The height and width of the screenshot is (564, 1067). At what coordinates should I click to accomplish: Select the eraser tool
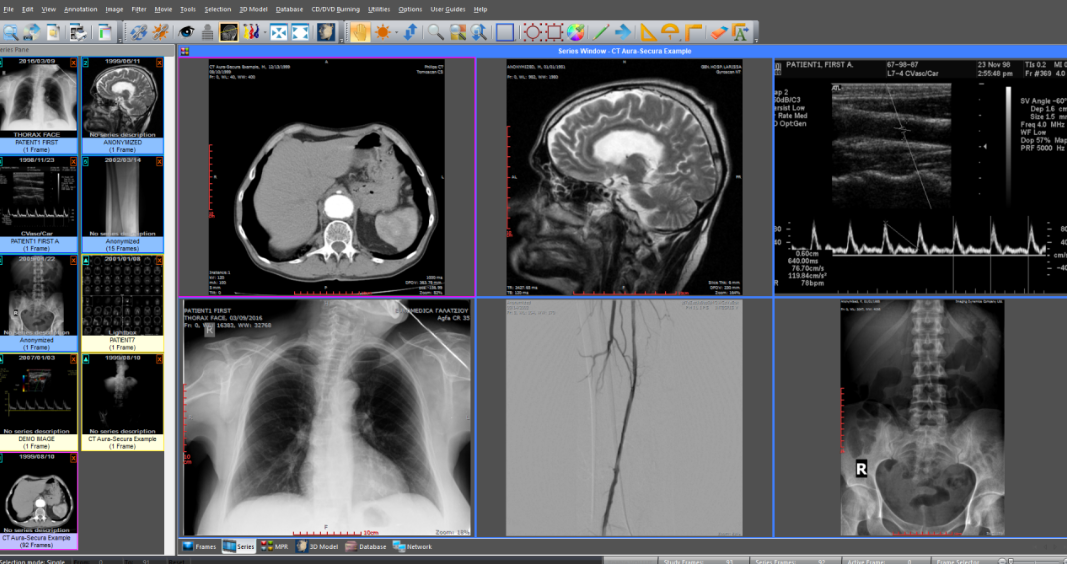click(719, 32)
